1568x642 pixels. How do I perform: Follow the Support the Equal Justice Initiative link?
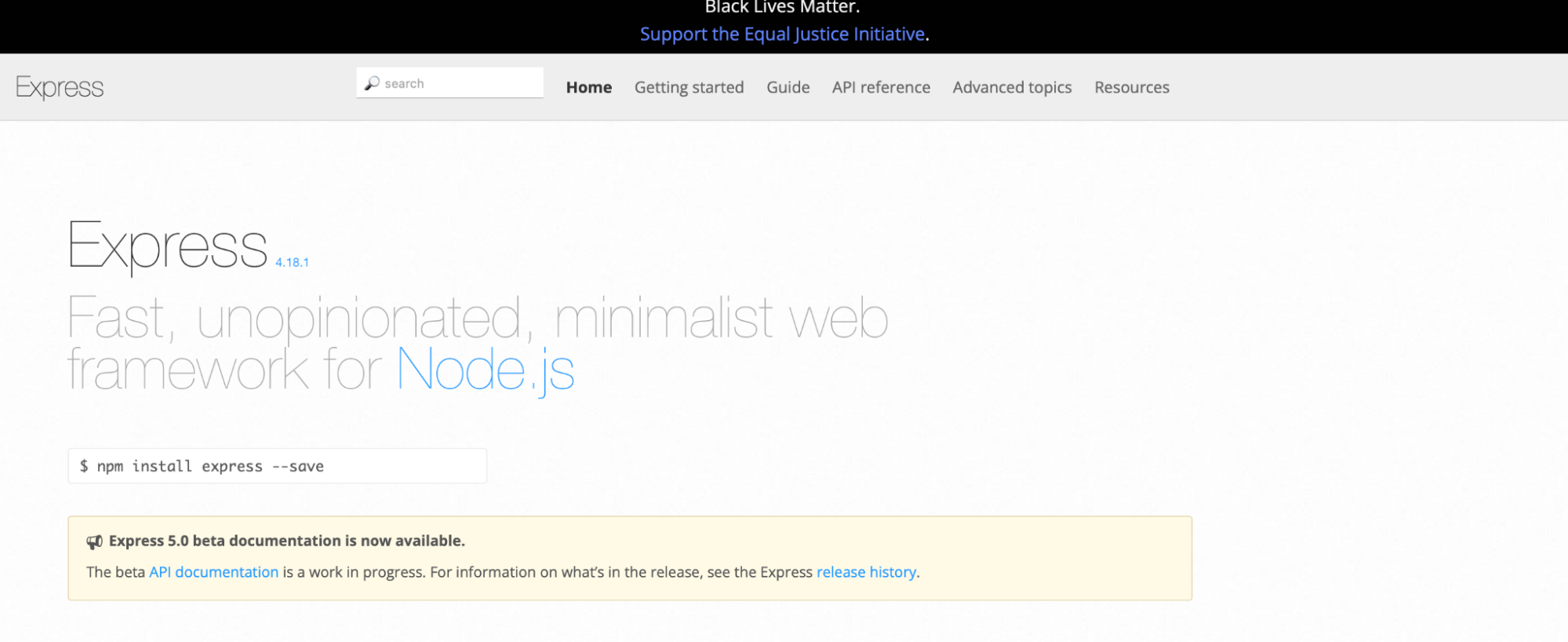point(782,34)
